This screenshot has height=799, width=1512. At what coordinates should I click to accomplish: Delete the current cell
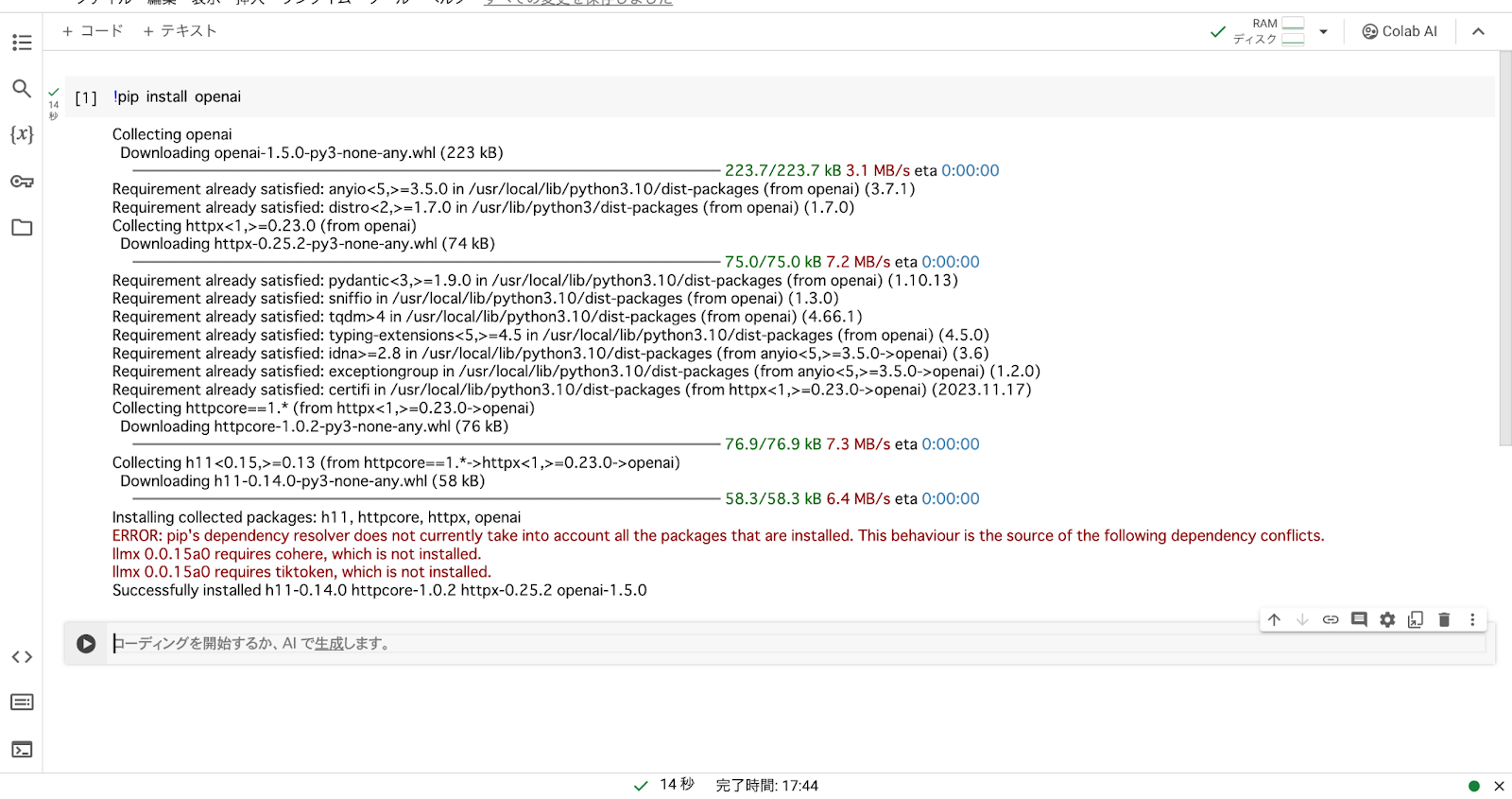tap(1444, 620)
